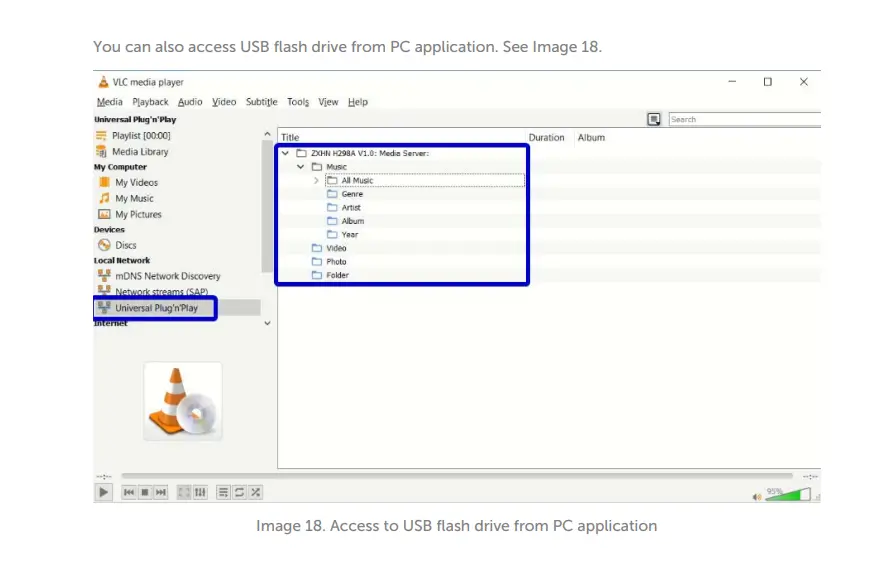882x568 pixels.
Task: Click the Previous track button
Action: [129, 493]
